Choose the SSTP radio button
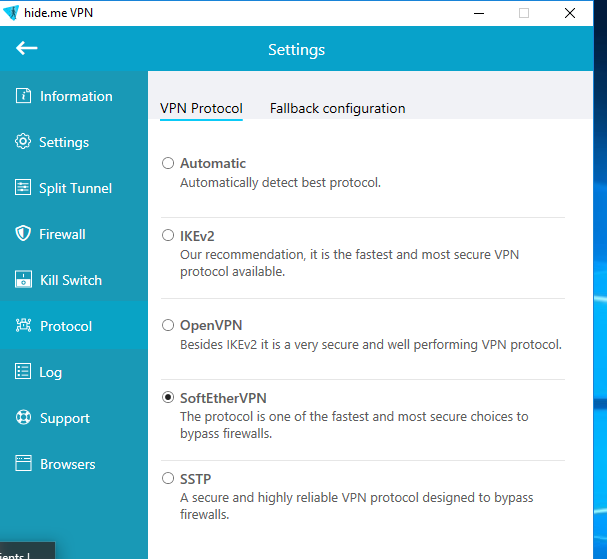This screenshot has height=559, width=607. (x=168, y=478)
